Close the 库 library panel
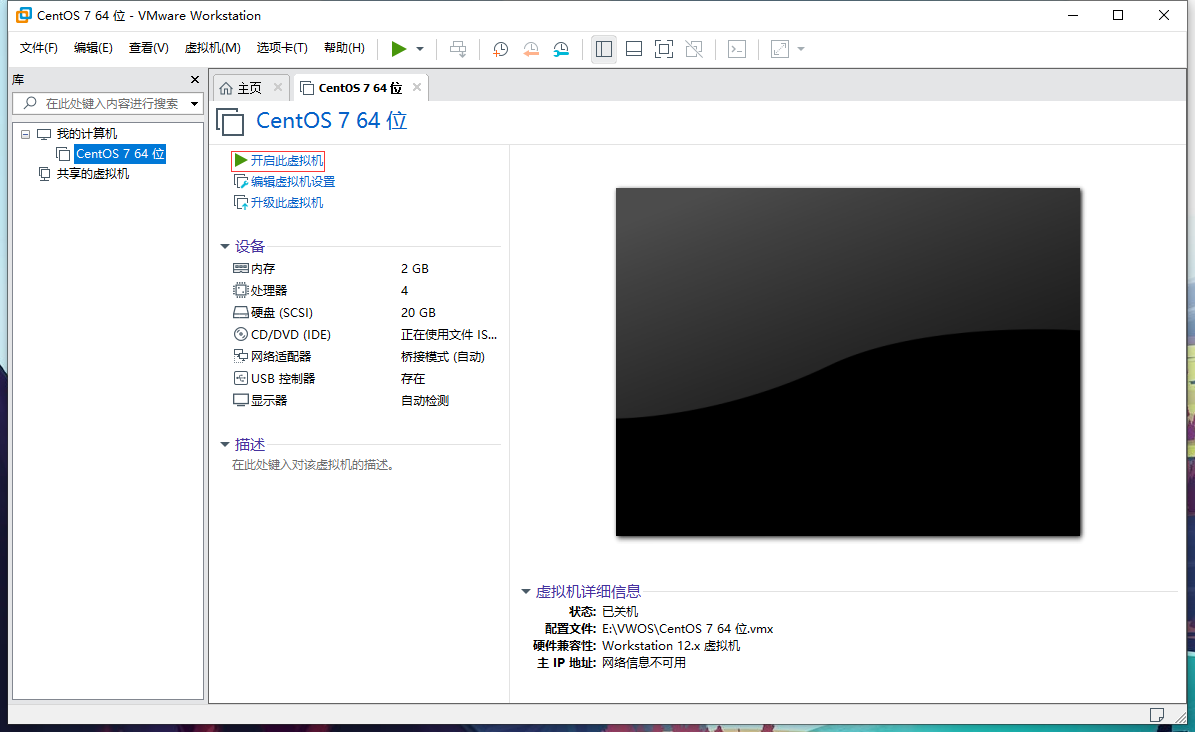Image resolution: width=1195 pixels, height=732 pixels. click(x=194, y=79)
